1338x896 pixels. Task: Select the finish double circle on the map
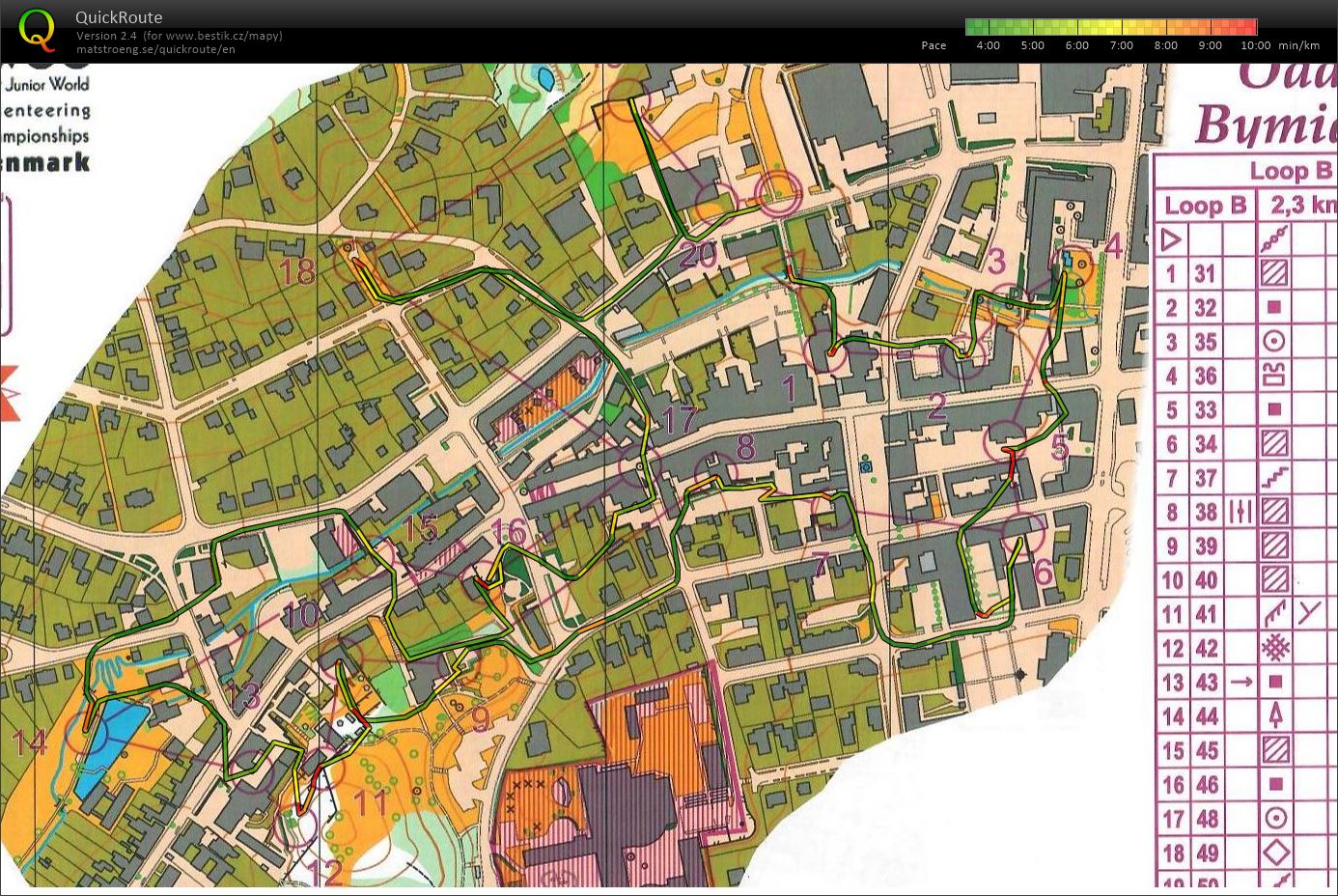click(x=776, y=195)
